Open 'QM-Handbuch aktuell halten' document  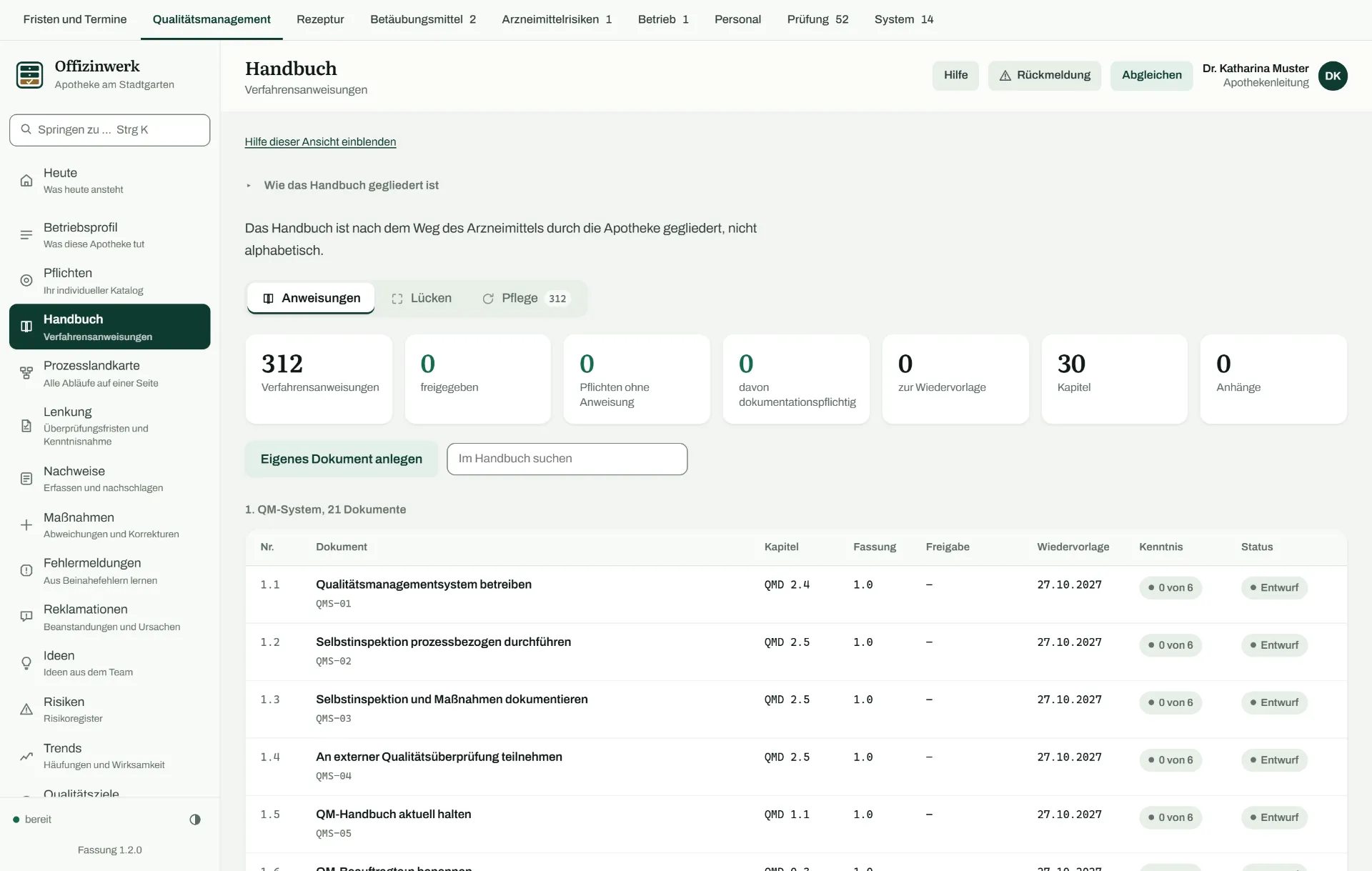tap(394, 814)
